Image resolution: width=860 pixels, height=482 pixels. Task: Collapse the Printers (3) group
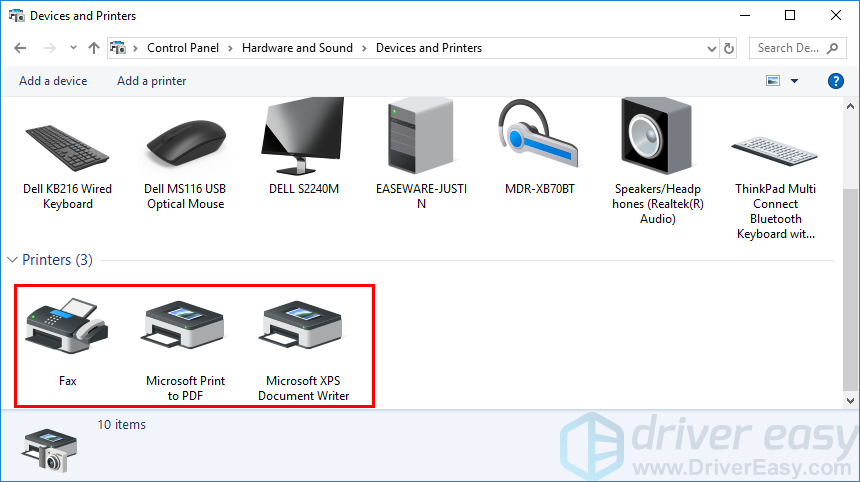[12, 260]
